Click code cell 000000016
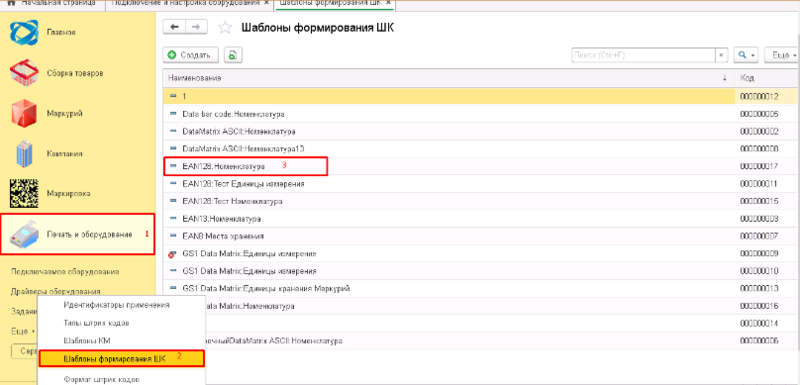 coord(759,306)
